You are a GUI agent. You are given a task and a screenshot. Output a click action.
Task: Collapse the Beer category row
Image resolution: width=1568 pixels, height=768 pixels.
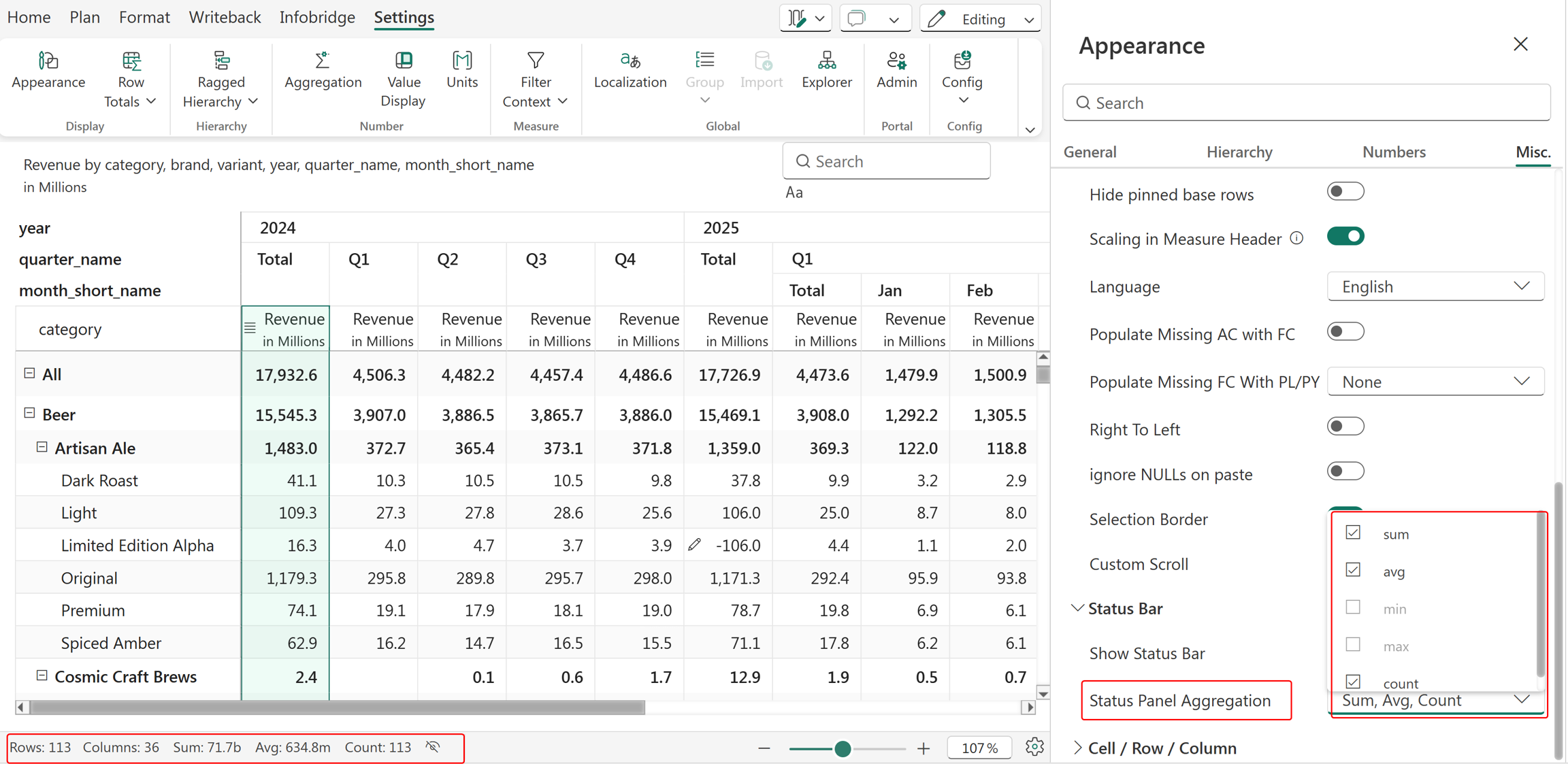[29, 414]
